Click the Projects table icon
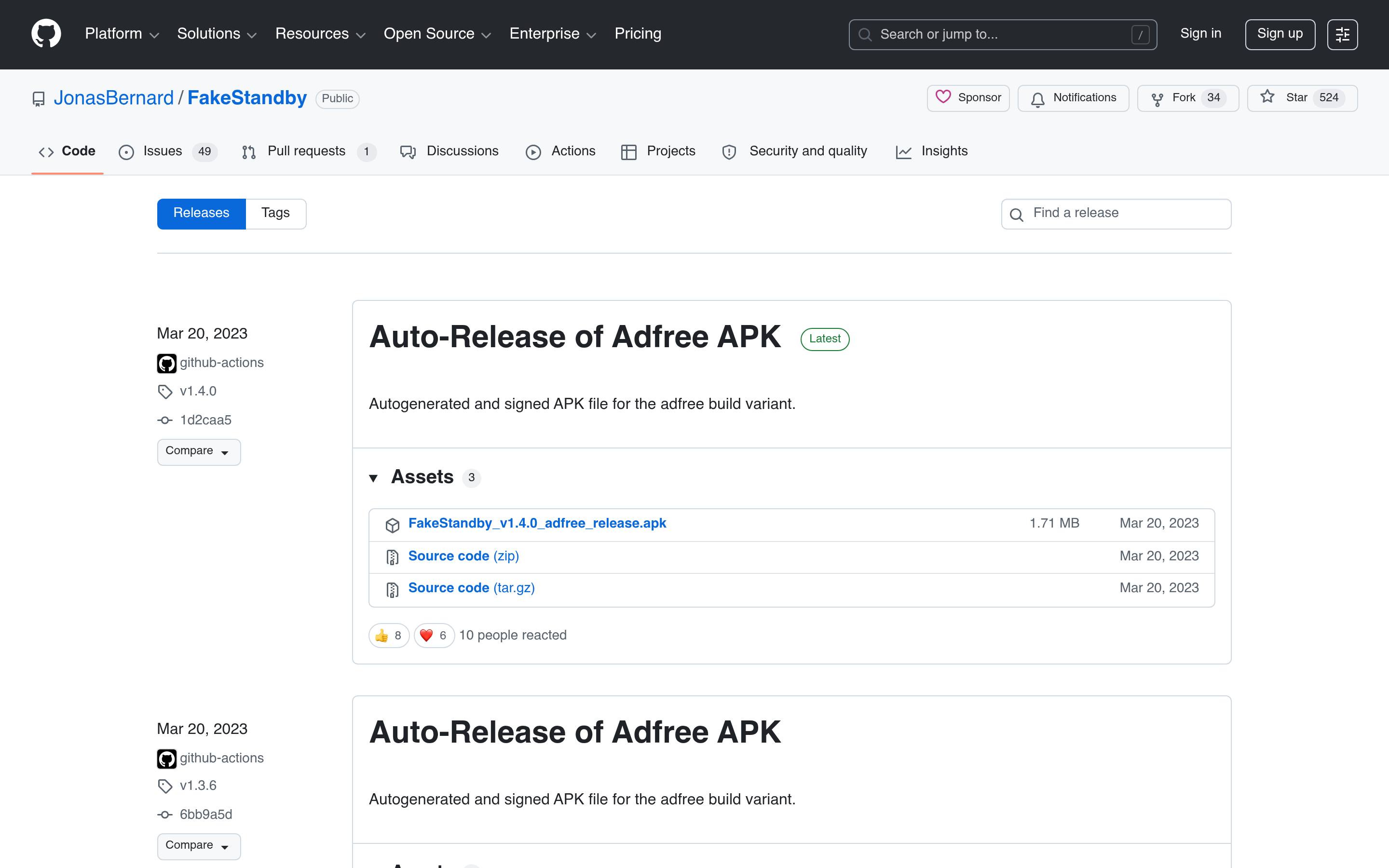 coord(628,151)
